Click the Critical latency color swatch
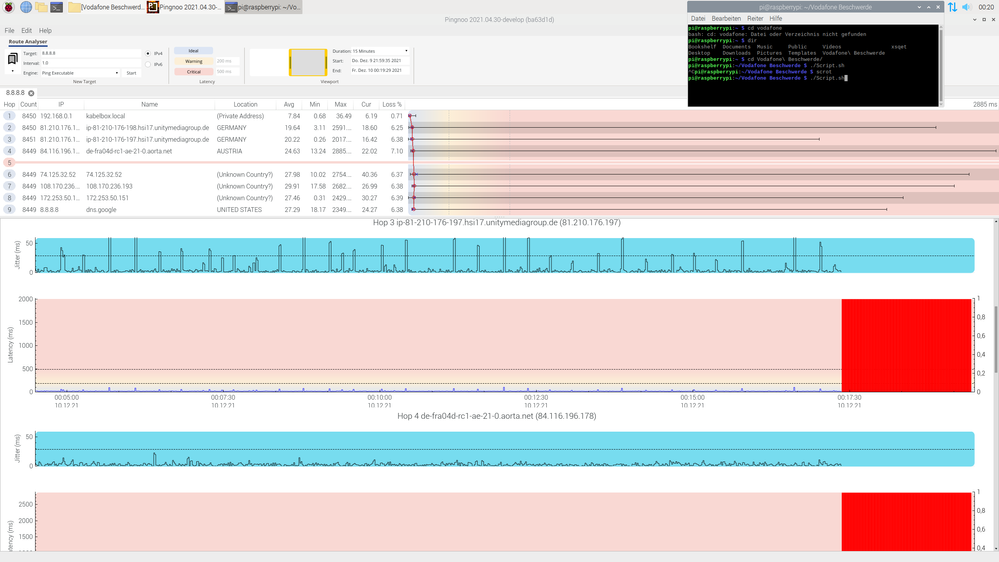 point(194,72)
